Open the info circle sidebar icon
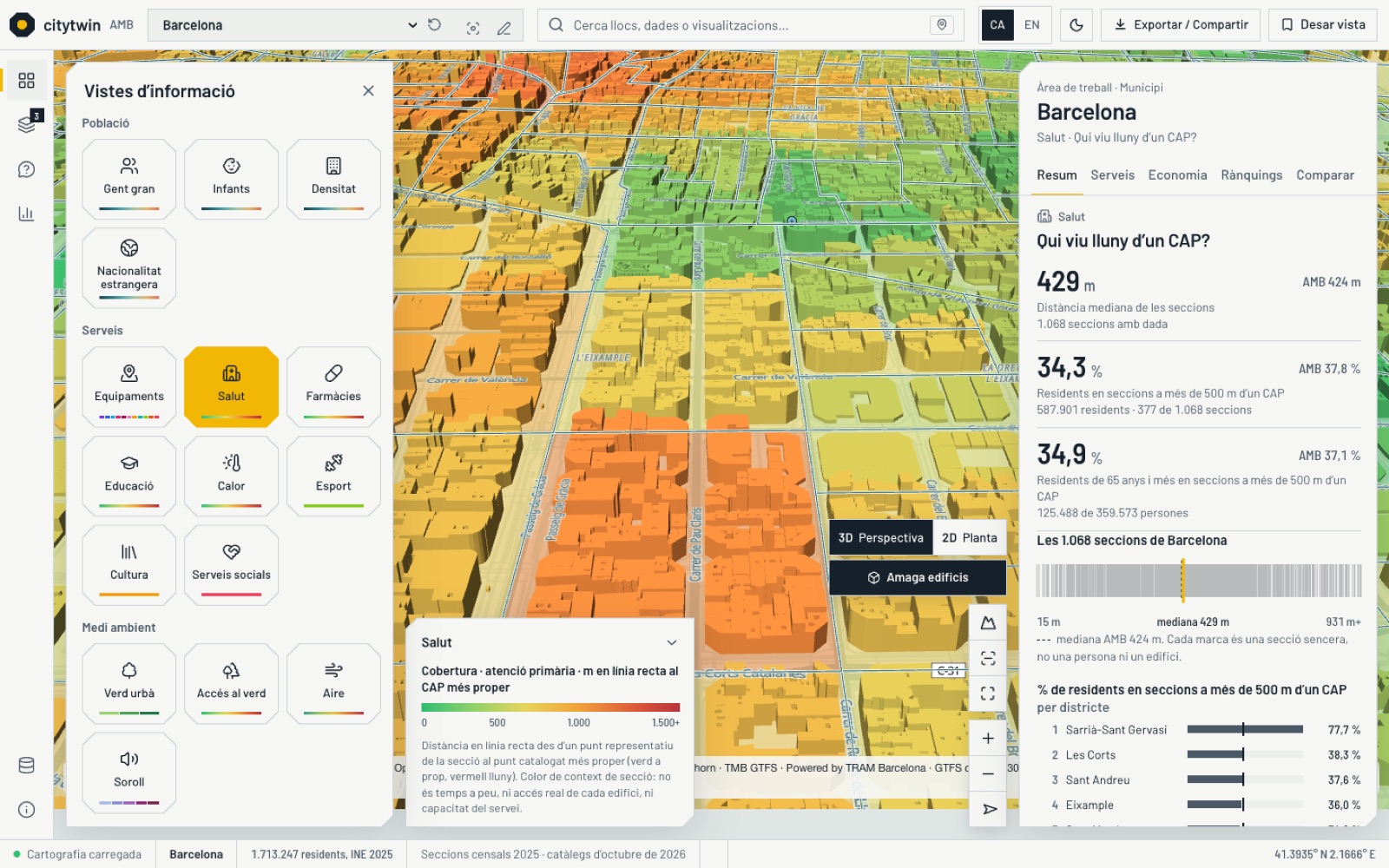The width and height of the screenshot is (1389, 868). [x=27, y=810]
